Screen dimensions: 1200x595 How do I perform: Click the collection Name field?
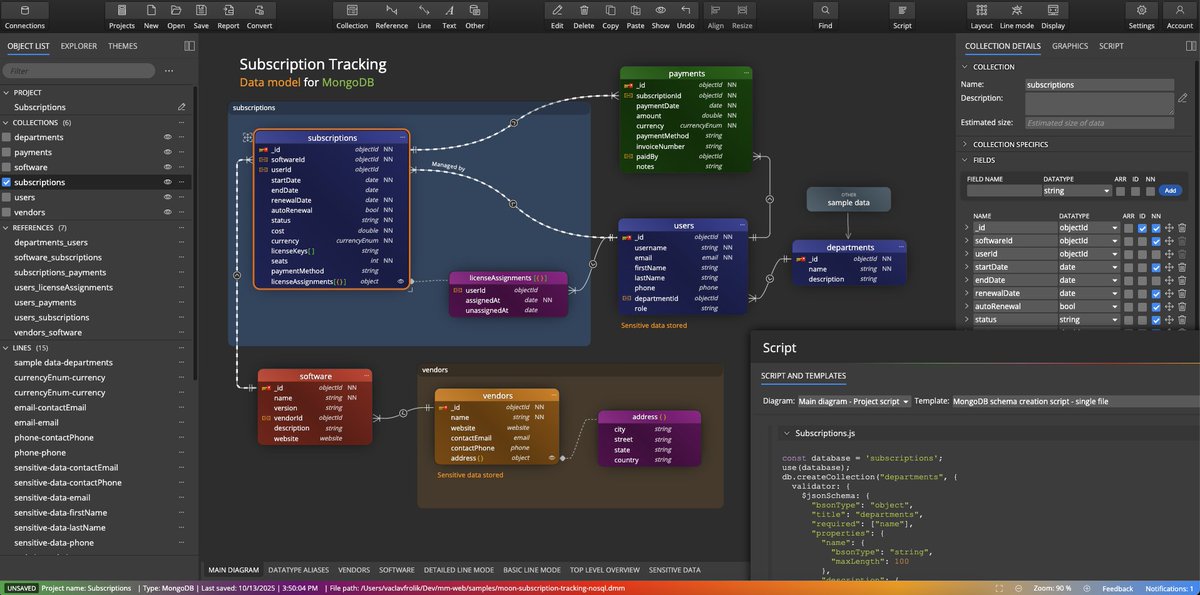pyautogui.click(x=1099, y=85)
